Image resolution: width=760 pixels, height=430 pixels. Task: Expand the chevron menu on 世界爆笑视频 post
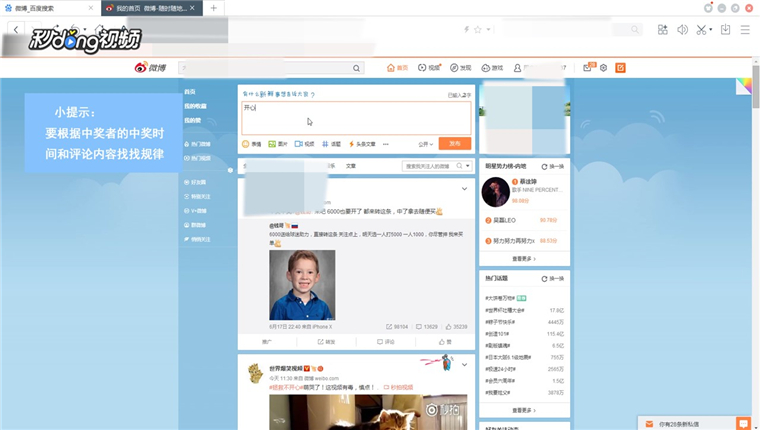pyautogui.click(x=464, y=365)
